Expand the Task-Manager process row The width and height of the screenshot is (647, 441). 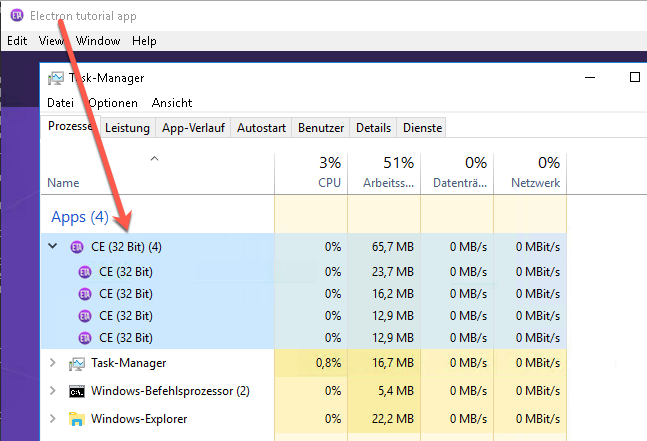pos(52,363)
